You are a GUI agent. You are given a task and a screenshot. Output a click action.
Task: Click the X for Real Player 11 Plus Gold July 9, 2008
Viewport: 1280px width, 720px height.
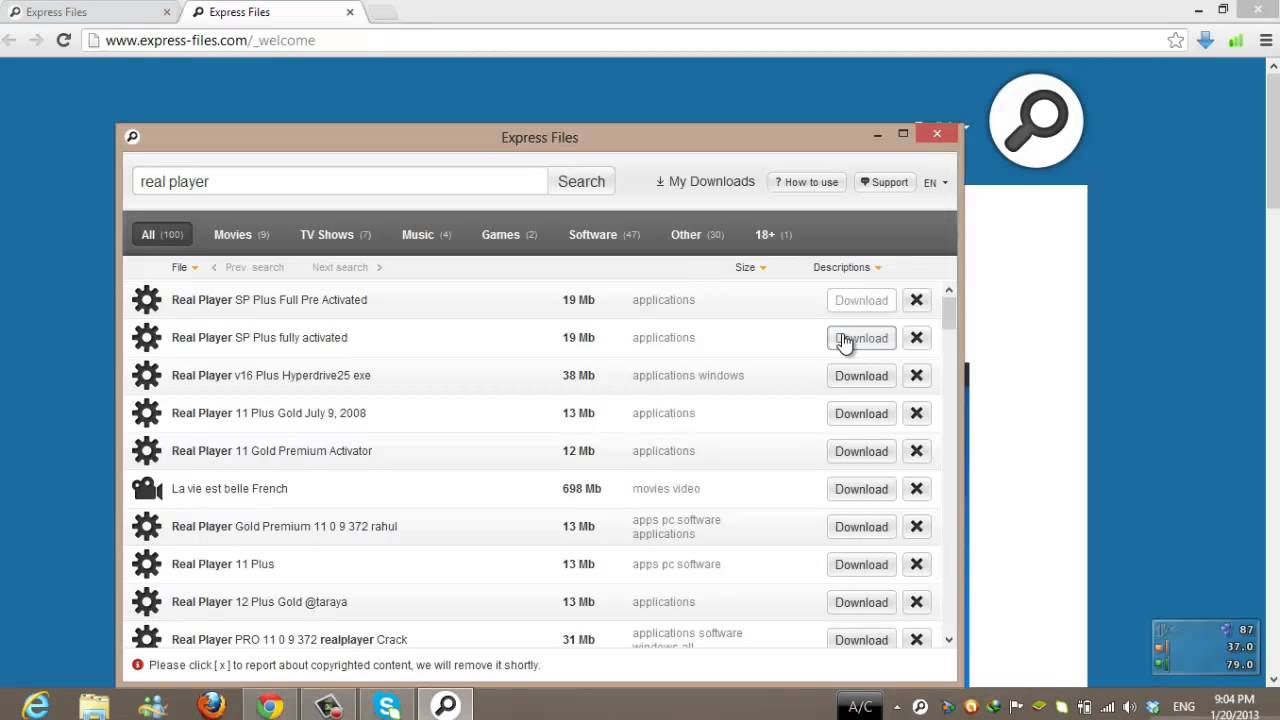916,413
